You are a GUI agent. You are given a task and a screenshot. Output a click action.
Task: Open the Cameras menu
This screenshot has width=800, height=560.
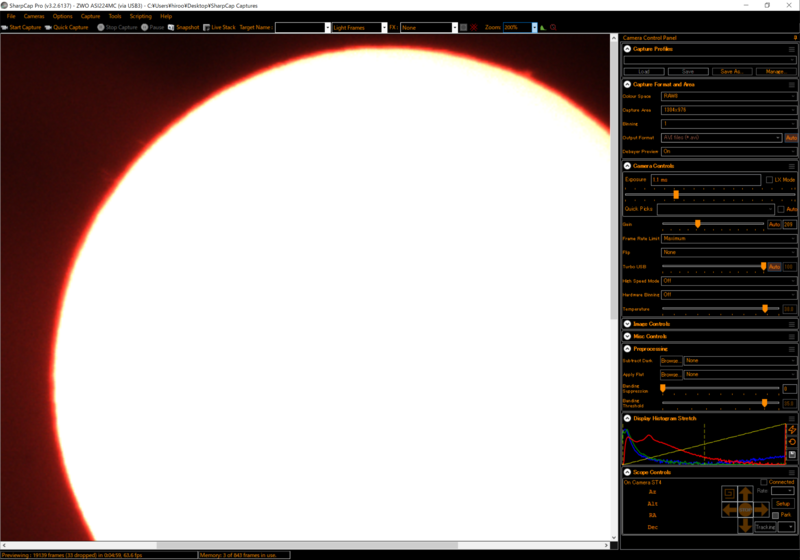tap(34, 16)
